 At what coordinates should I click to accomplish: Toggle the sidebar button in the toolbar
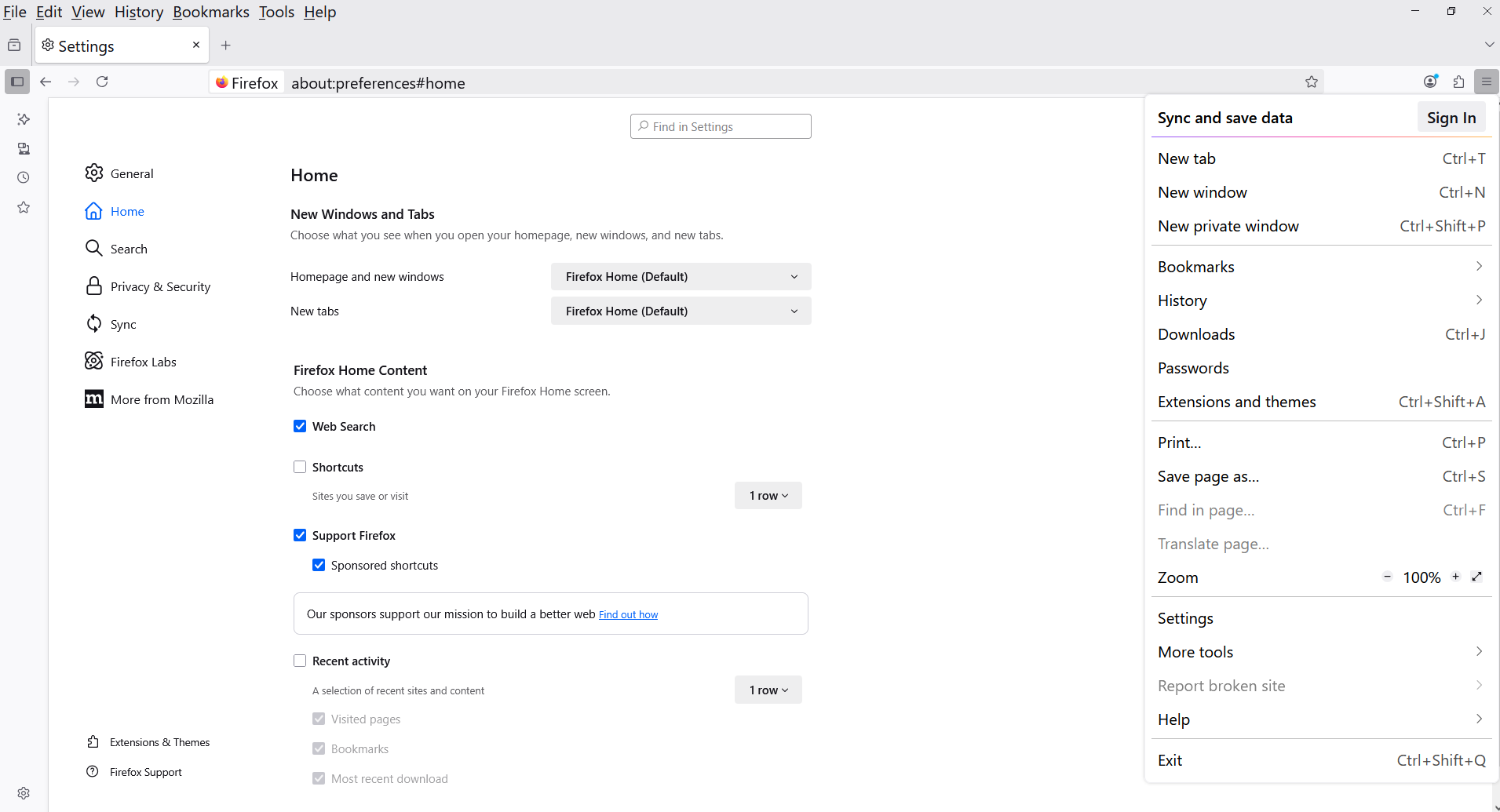coord(17,82)
